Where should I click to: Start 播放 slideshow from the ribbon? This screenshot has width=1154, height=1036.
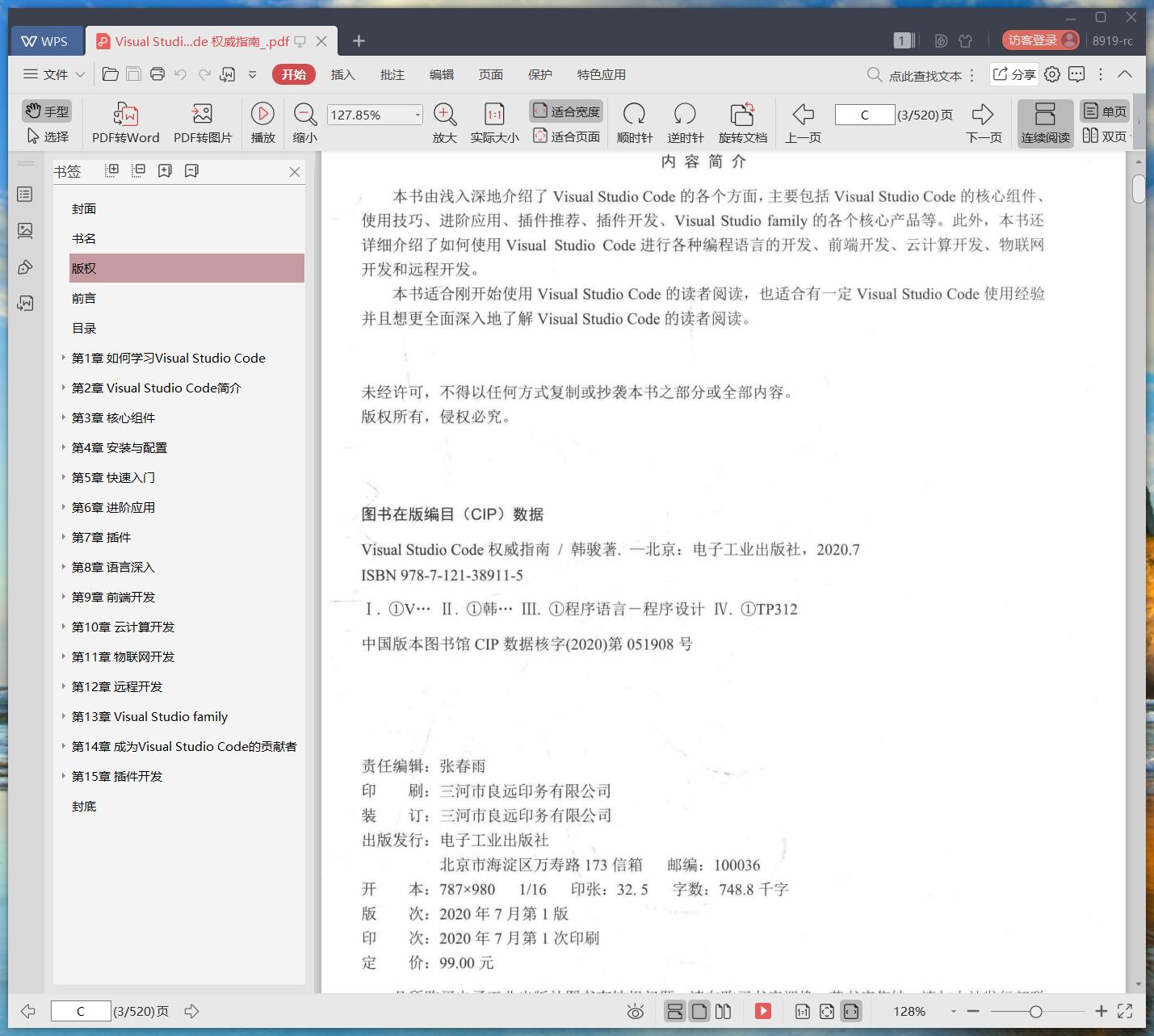pyautogui.click(x=262, y=123)
